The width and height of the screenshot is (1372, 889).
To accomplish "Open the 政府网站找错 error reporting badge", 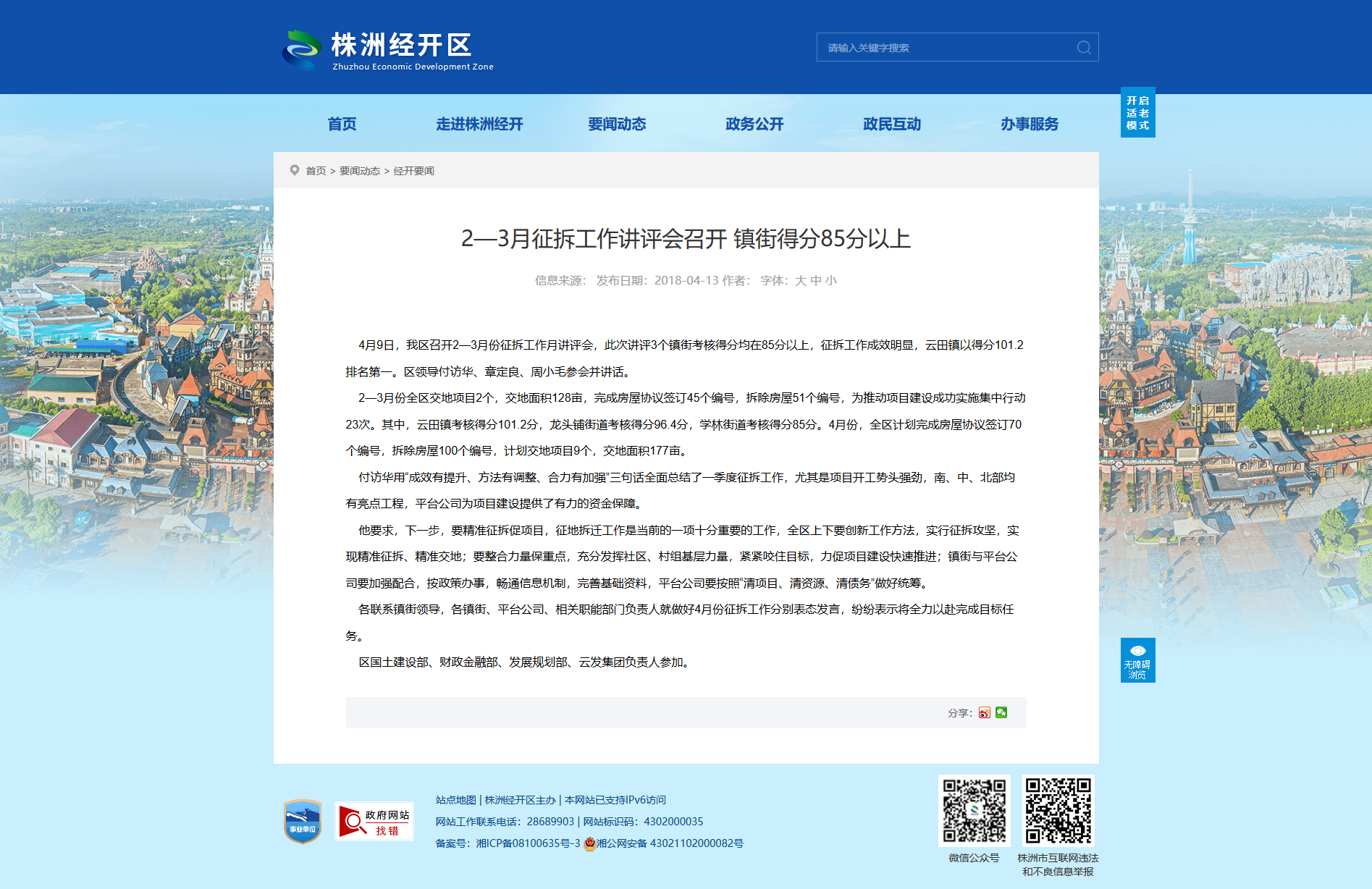I will click(374, 821).
